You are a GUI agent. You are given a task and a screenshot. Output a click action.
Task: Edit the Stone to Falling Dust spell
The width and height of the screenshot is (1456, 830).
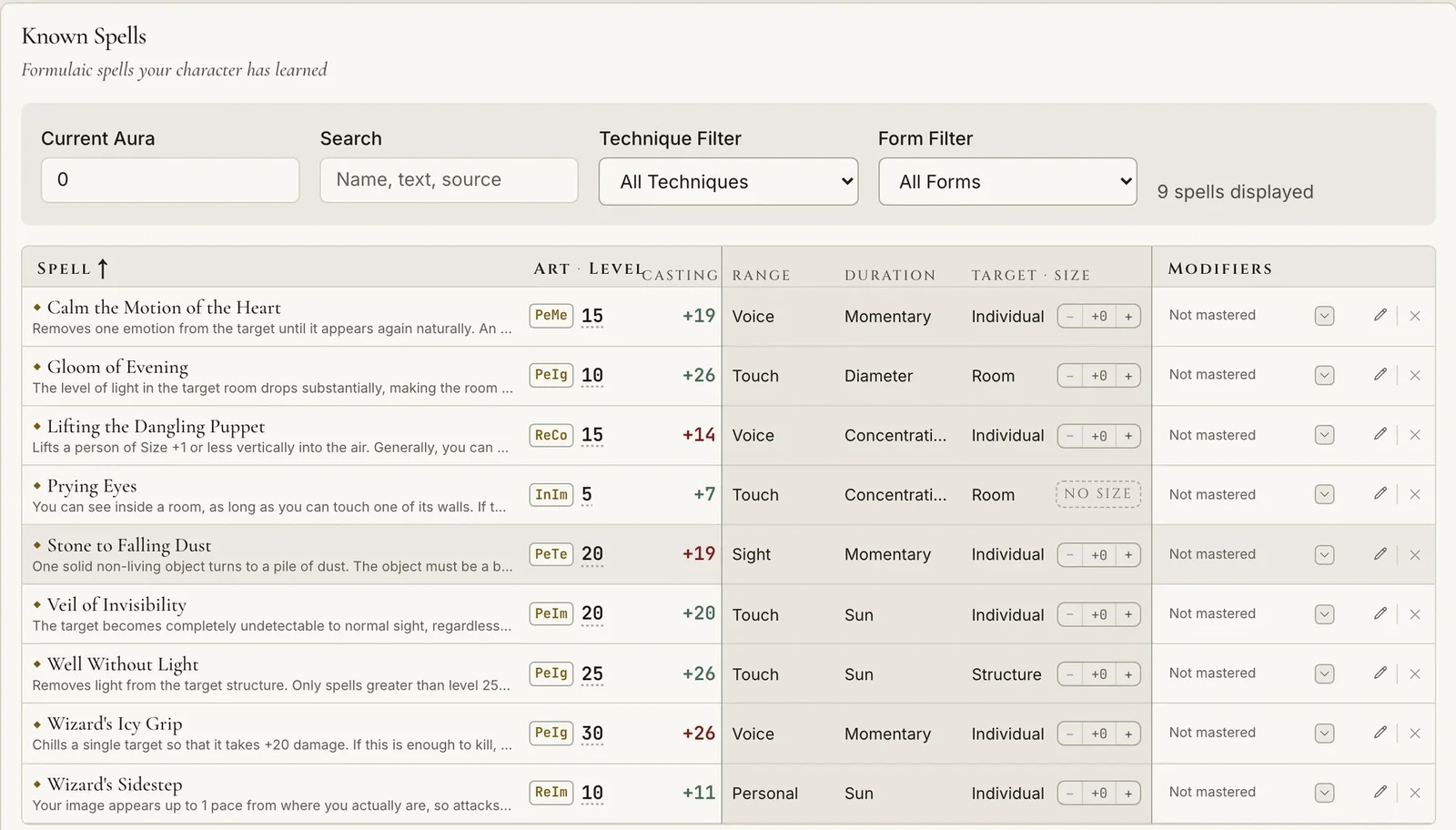[x=1380, y=553]
